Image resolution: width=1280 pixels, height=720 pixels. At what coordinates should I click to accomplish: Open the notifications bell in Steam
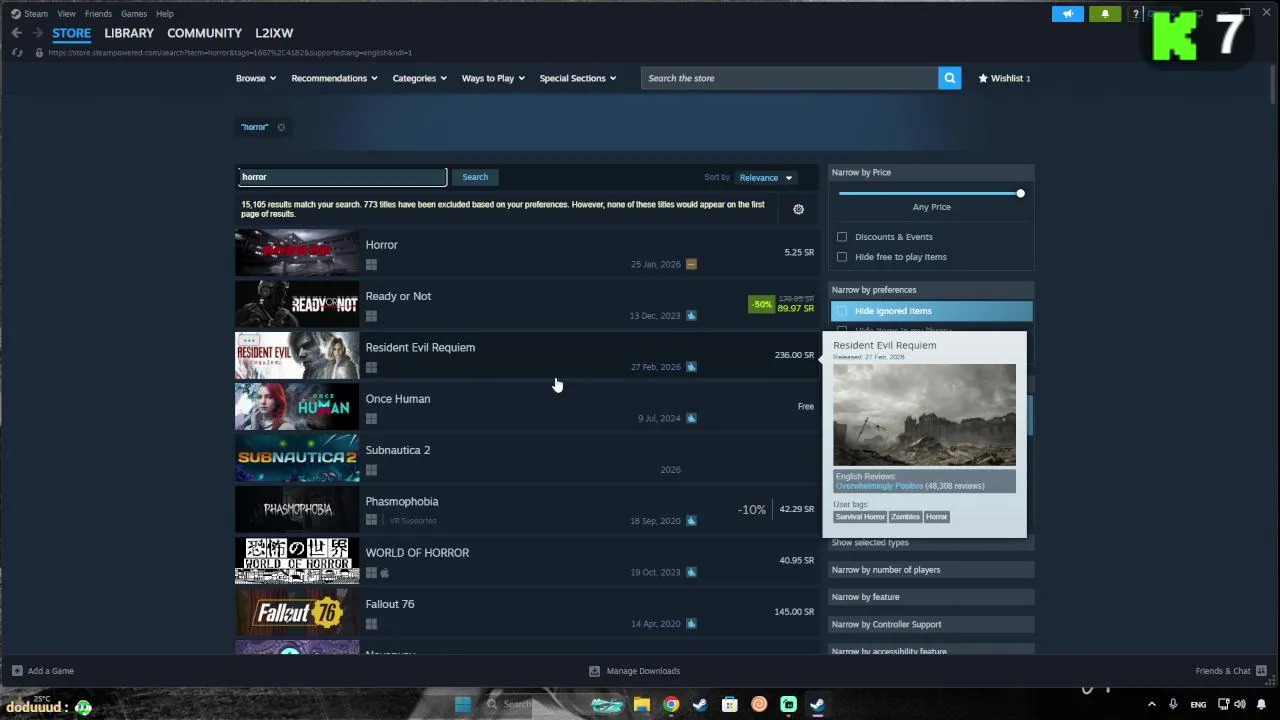pos(1105,14)
